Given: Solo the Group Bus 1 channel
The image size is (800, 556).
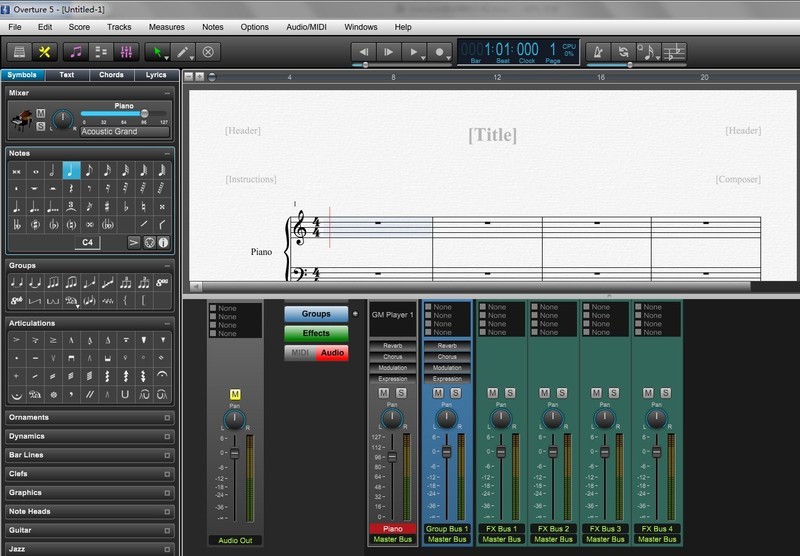Looking at the screenshot, I should tap(456, 393).
